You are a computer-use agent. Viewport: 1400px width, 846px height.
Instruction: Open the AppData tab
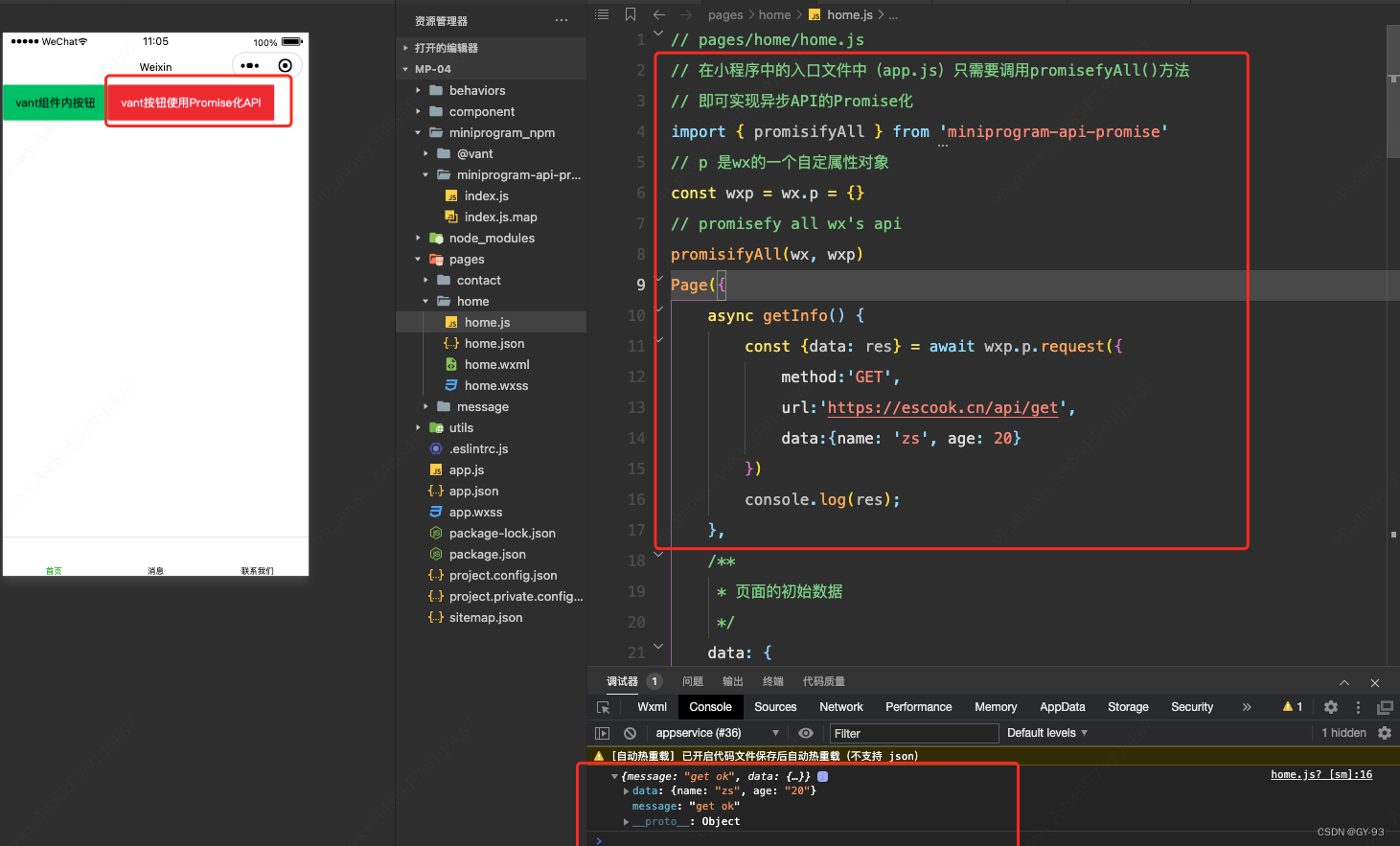click(x=1063, y=707)
